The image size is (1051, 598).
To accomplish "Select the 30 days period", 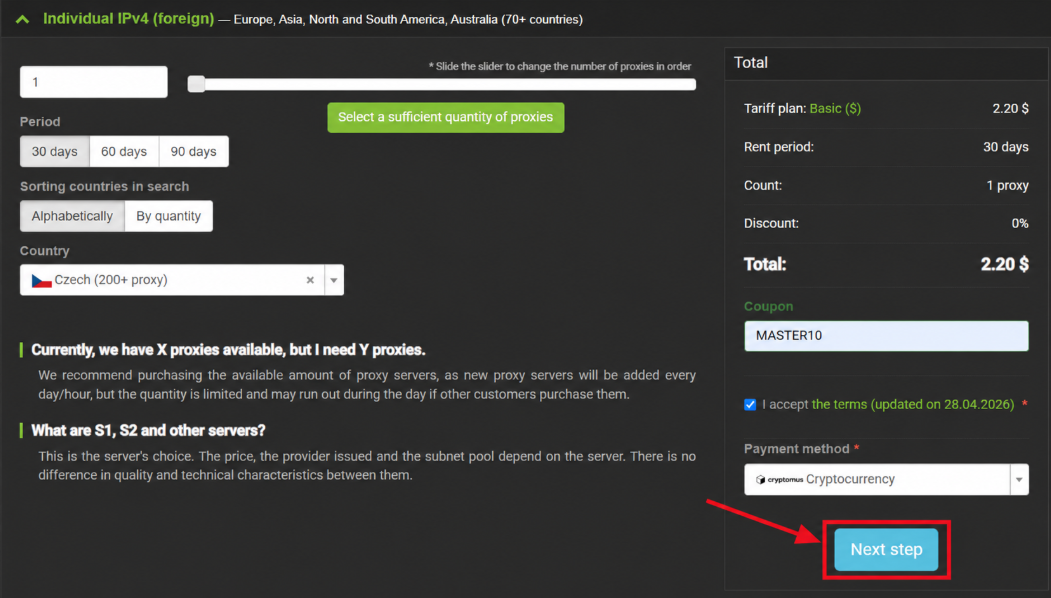I will coord(55,152).
